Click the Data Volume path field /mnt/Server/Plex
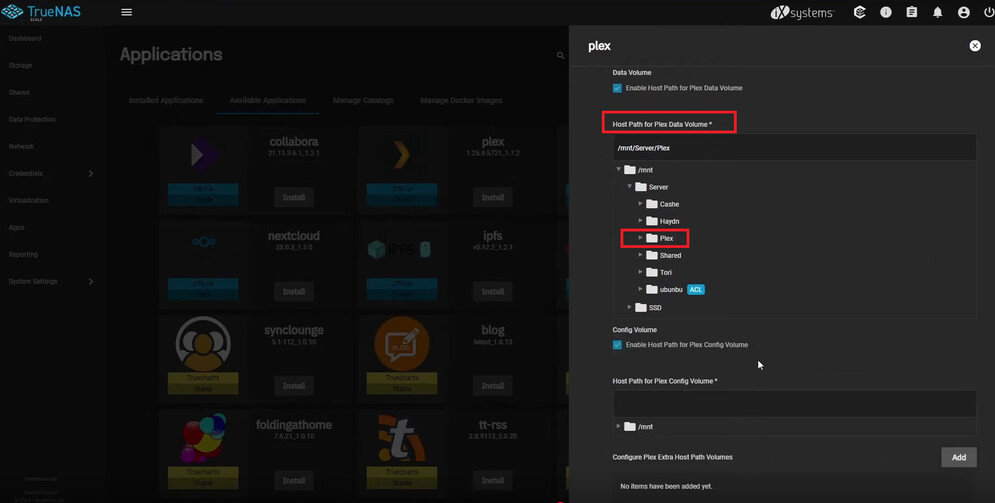995x503 pixels. pyautogui.click(x=794, y=147)
